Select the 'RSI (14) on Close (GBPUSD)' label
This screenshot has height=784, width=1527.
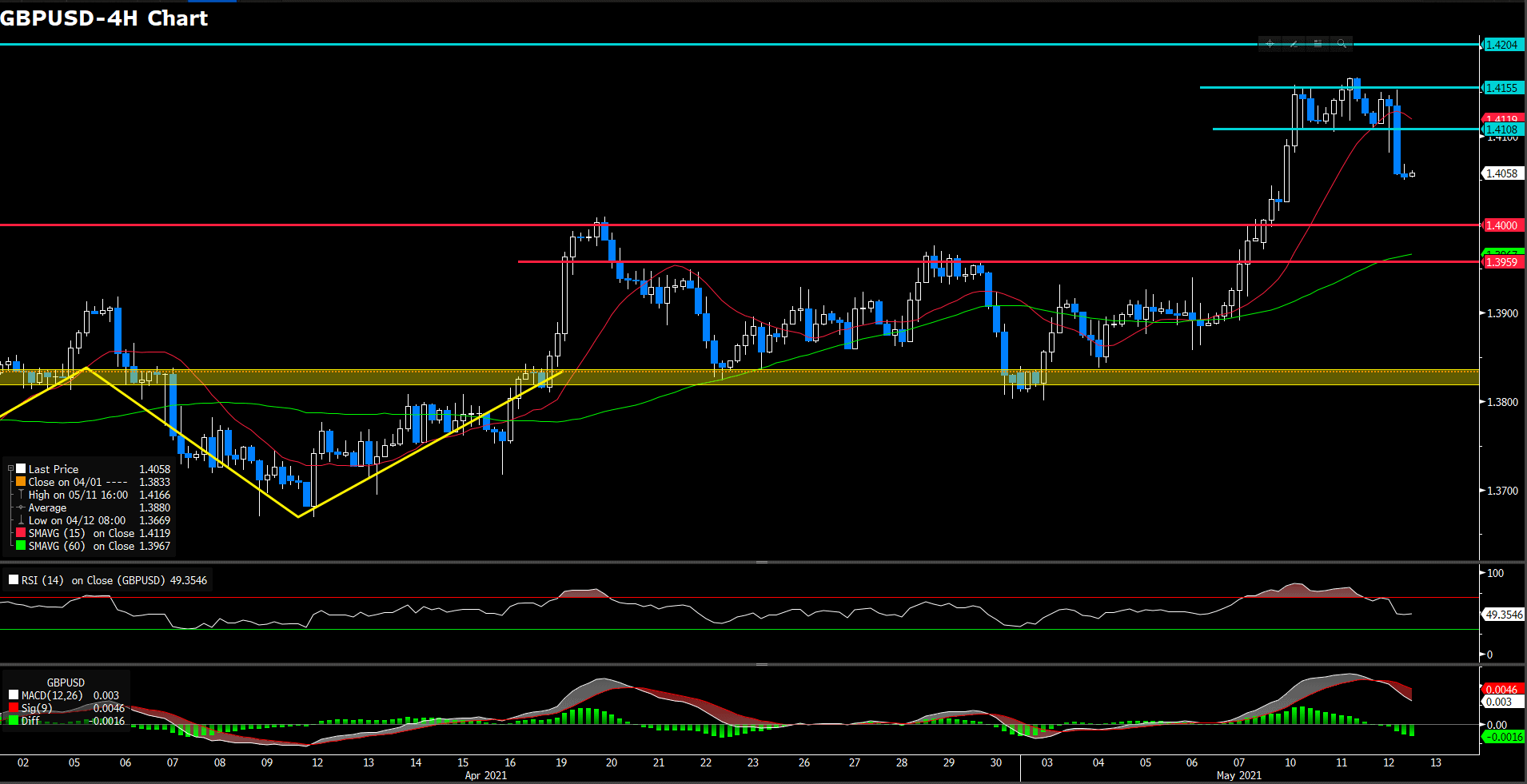tap(93, 580)
